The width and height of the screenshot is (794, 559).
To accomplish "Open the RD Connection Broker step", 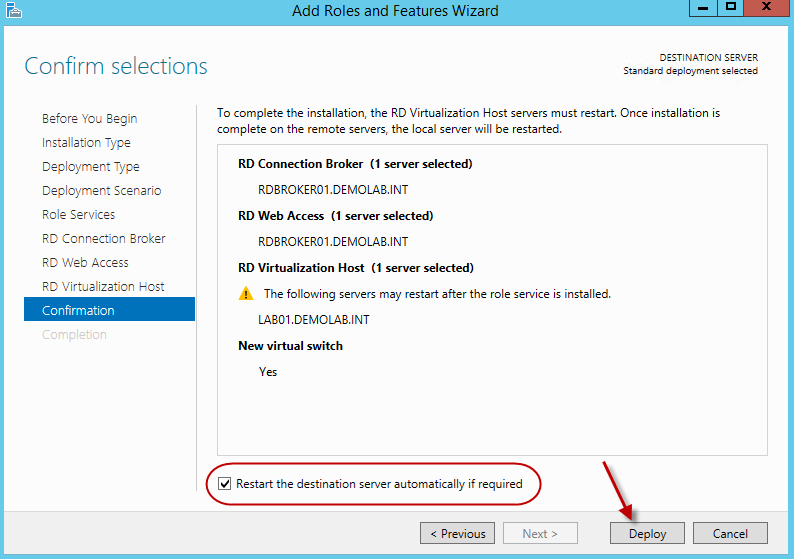I will [x=104, y=239].
